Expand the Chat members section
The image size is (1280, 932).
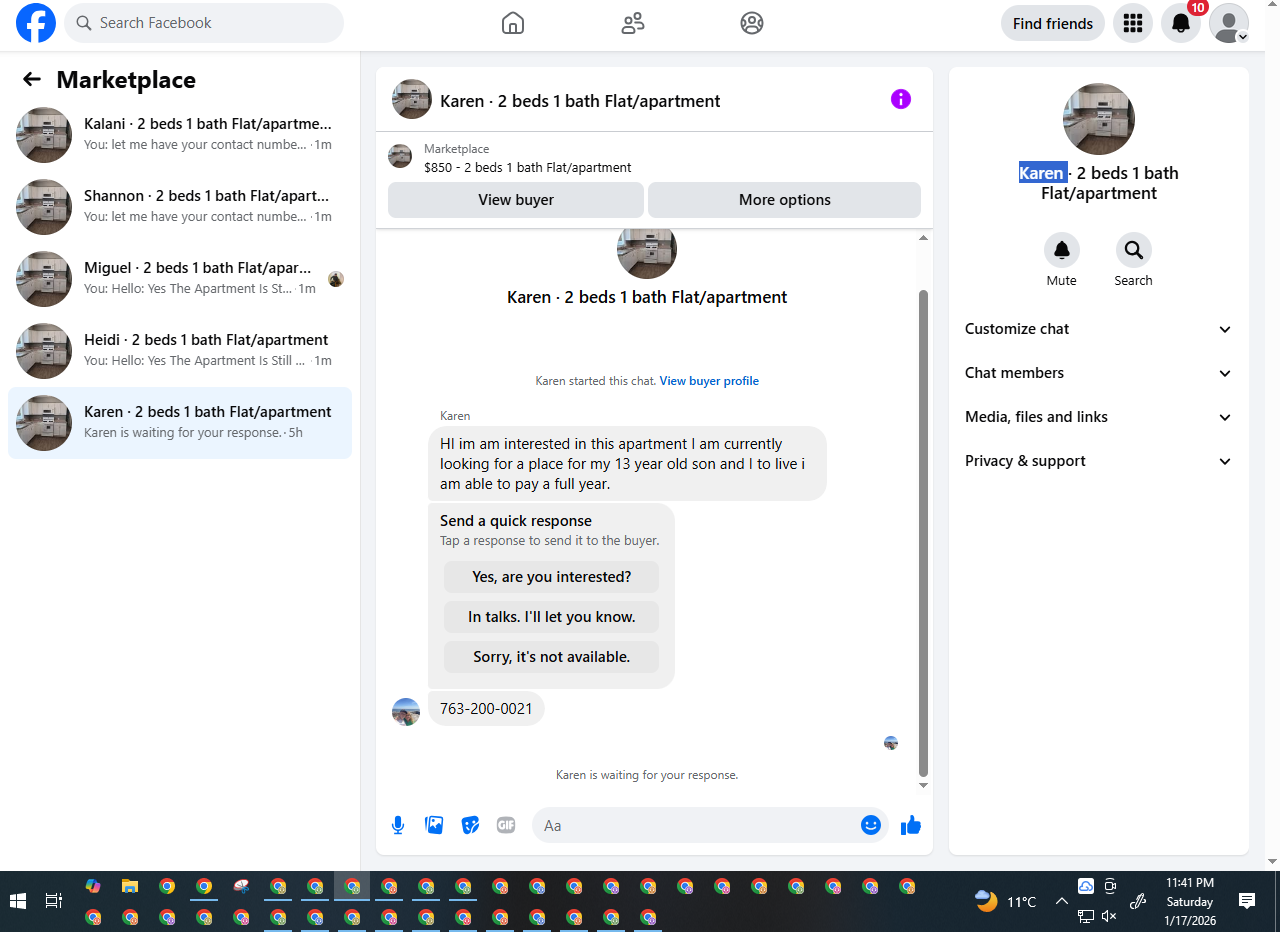[1099, 373]
